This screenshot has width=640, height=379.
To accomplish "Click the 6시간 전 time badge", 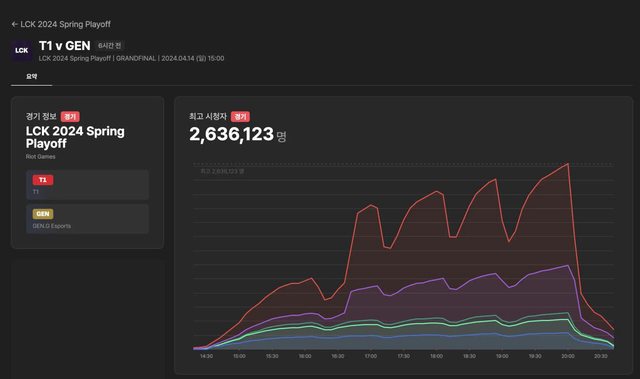I will click(x=109, y=46).
